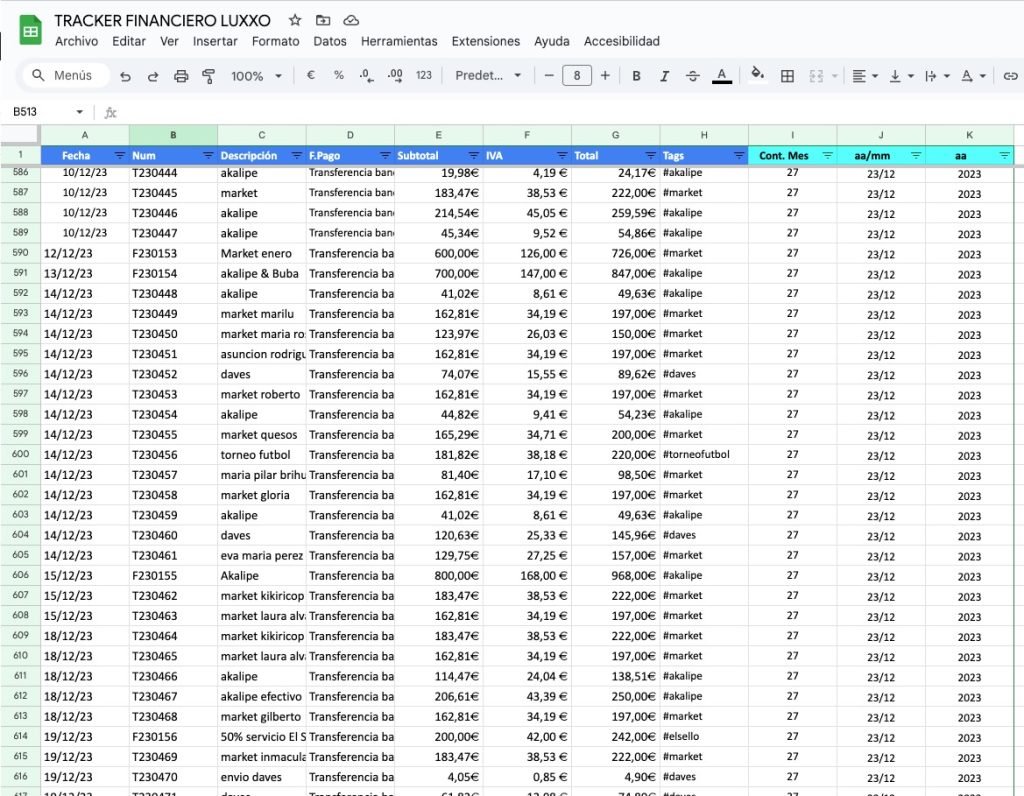Viewport: 1024px width, 796px height.
Task: Open the Predet... font dropdown
Action: (488, 76)
